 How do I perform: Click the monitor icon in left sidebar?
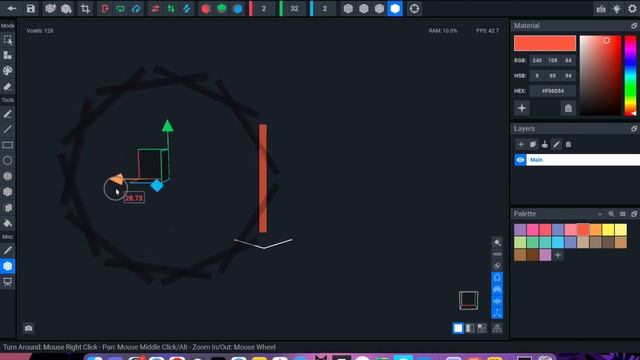pos(7,282)
